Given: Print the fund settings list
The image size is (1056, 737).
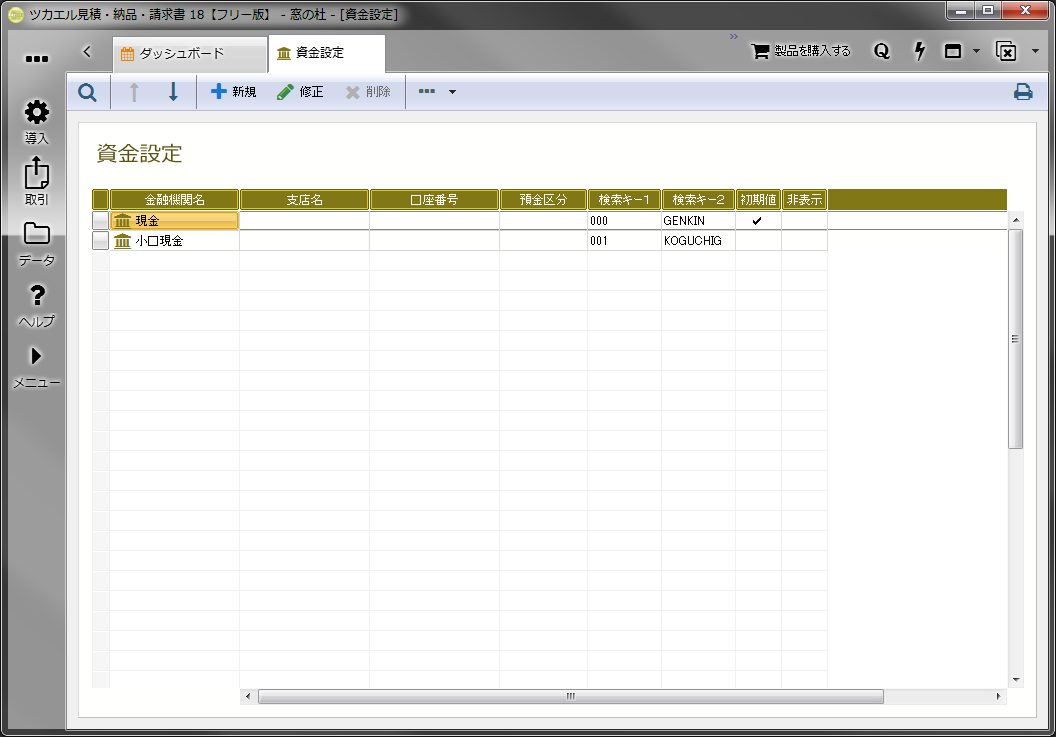Looking at the screenshot, I should tap(1023, 92).
